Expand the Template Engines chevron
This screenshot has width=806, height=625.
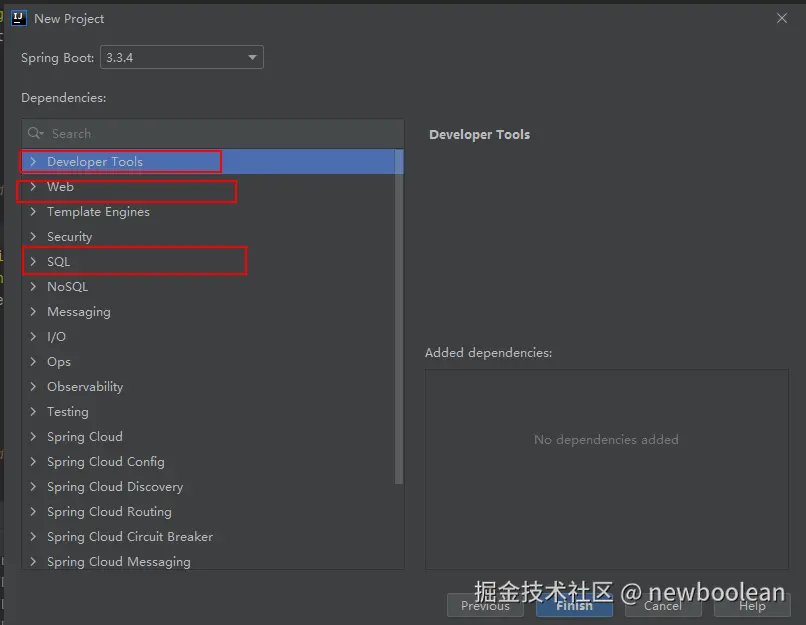click(33, 211)
